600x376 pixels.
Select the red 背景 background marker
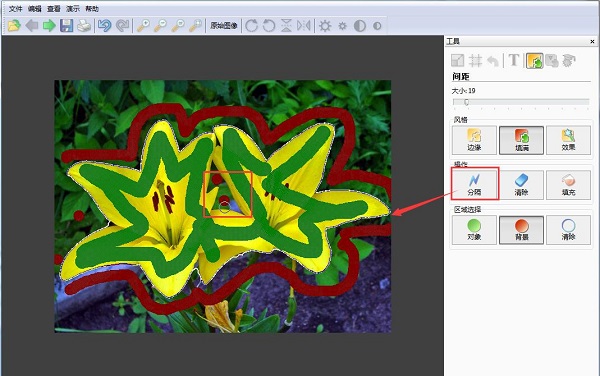(521, 230)
